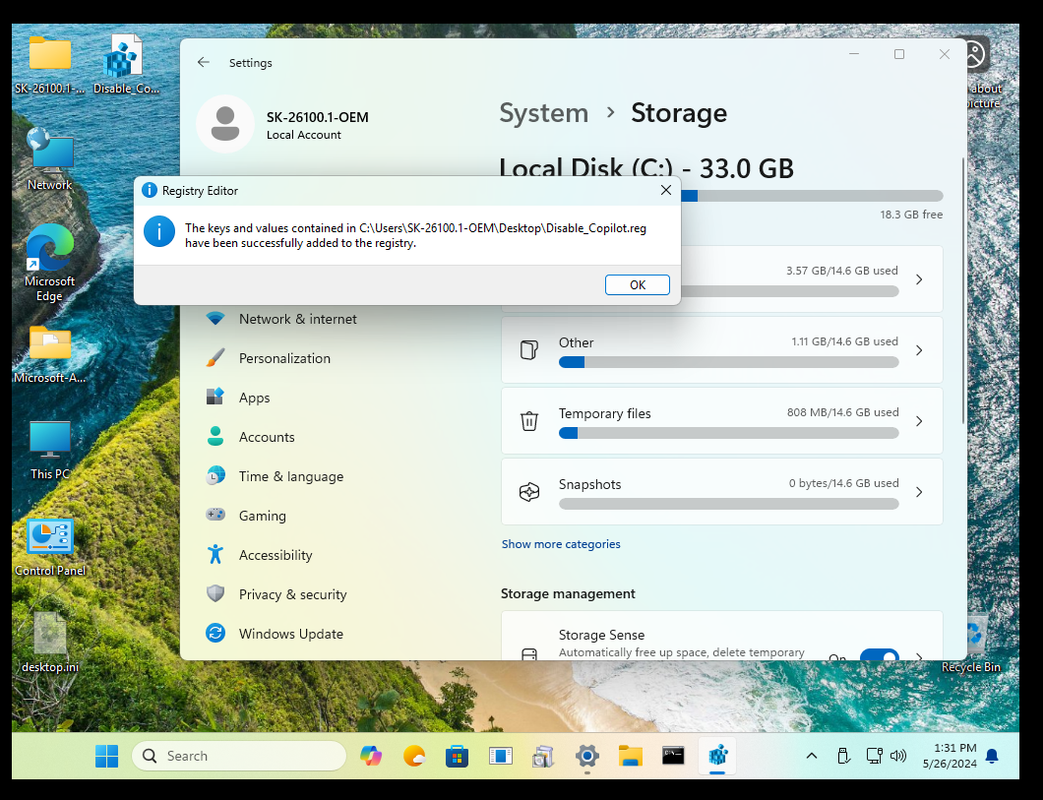Viewport: 1043px width, 800px height.
Task: Click the Snapshots category icon
Action: tap(529, 492)
